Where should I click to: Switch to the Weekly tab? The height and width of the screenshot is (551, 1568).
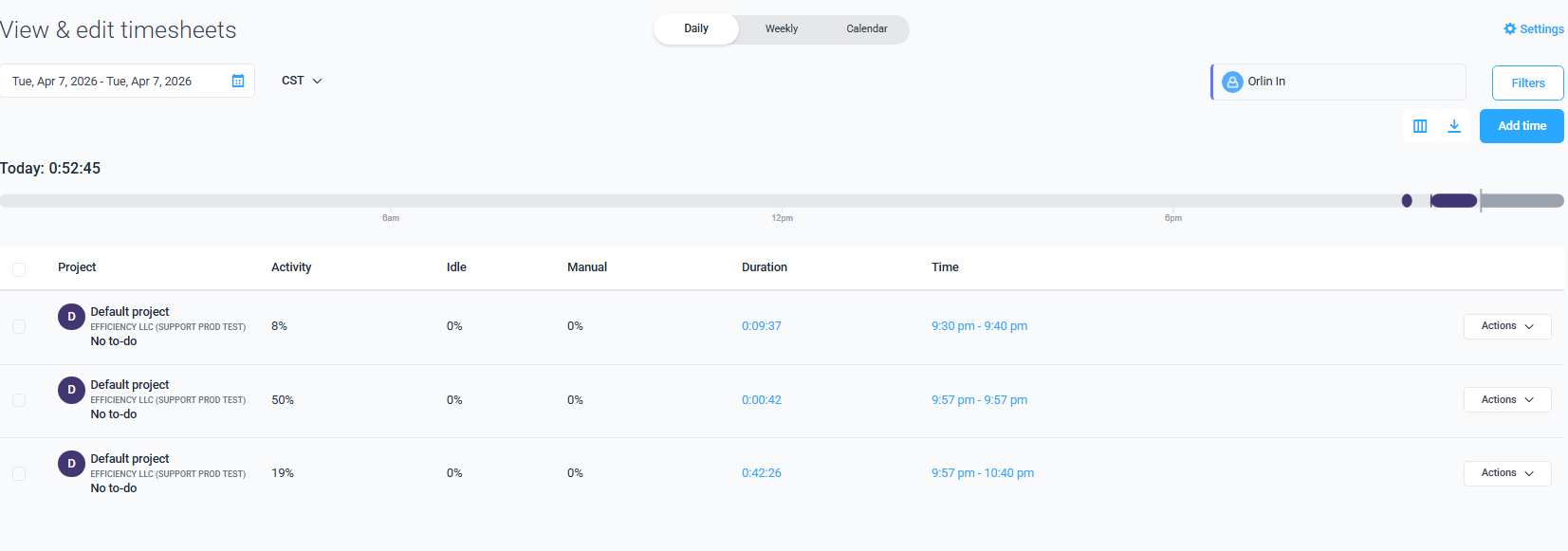[782, 29]
